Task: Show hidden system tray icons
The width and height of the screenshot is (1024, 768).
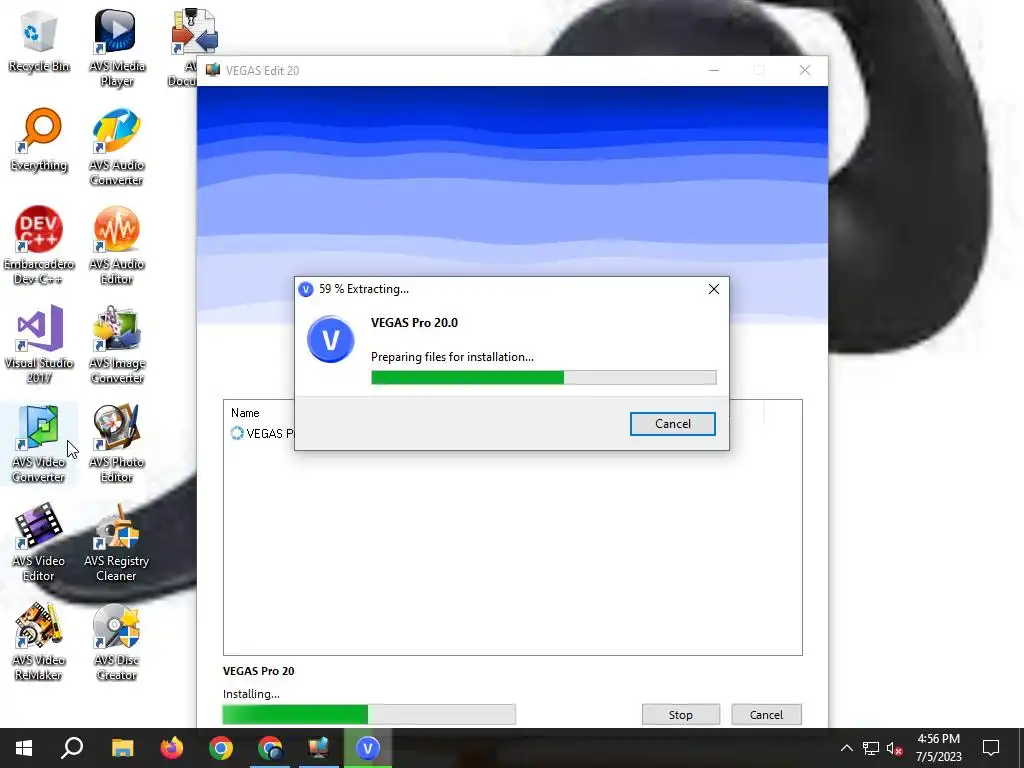Action: point(846,748)
